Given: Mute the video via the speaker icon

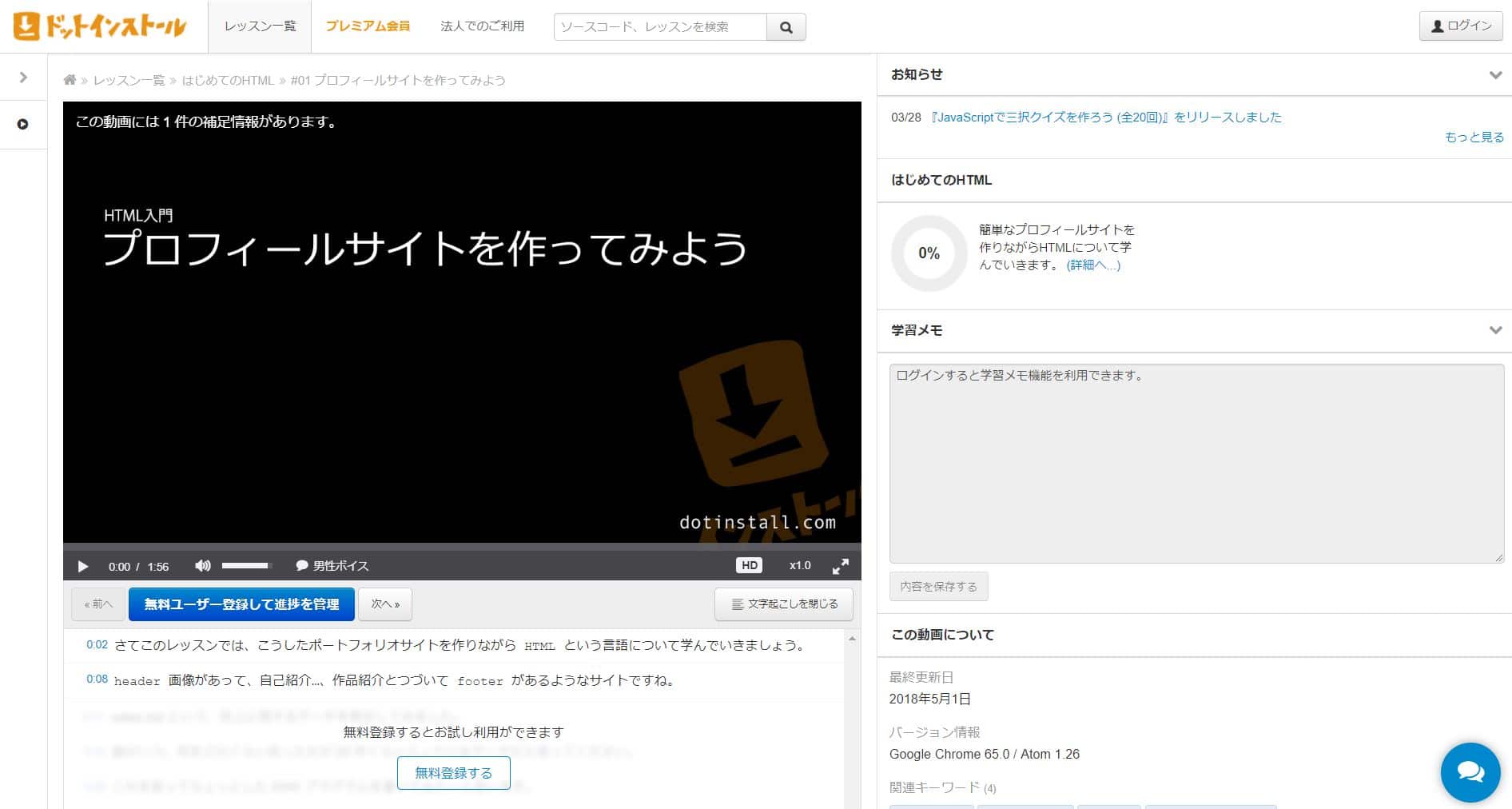Looking at the screenshot, I should pos(203,566).
